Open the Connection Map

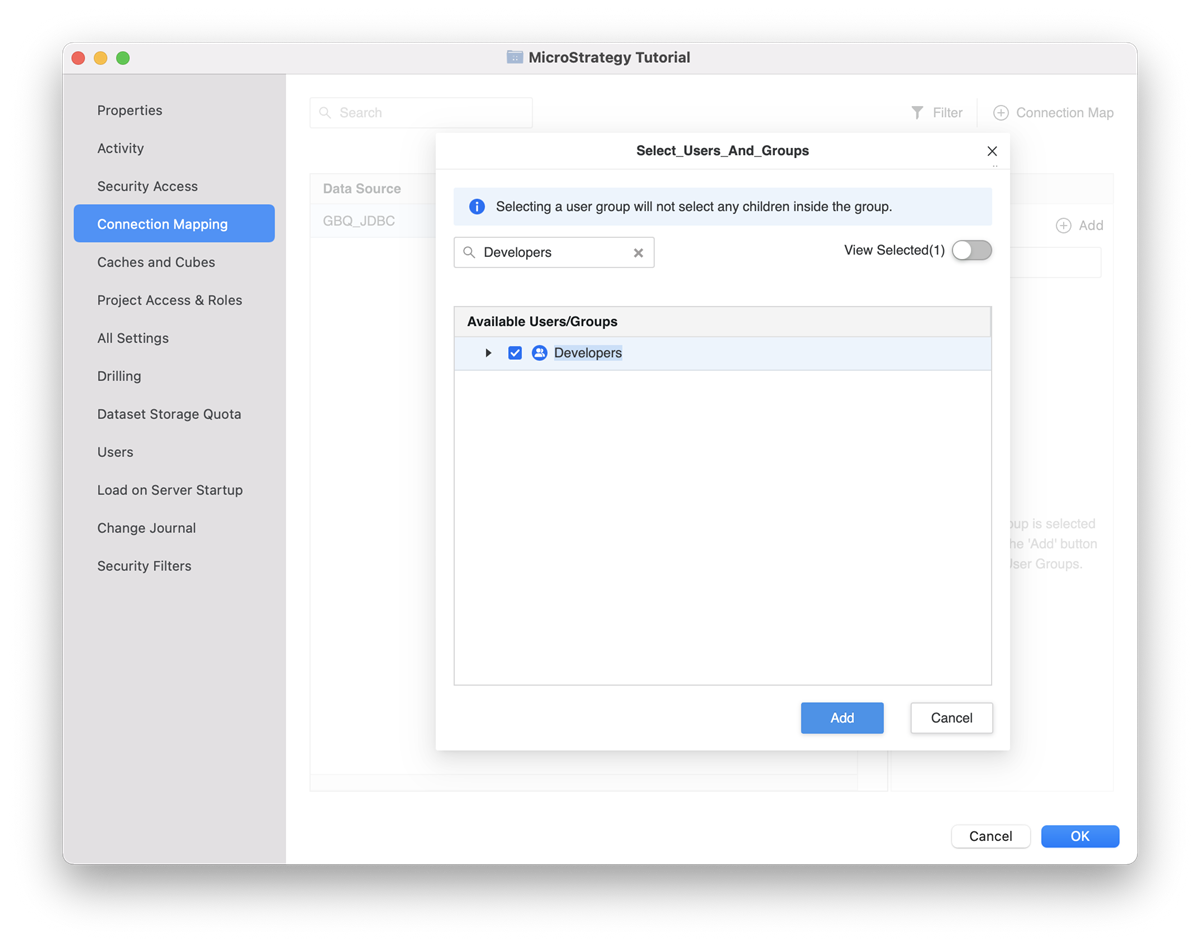[x=1053, y=113]
